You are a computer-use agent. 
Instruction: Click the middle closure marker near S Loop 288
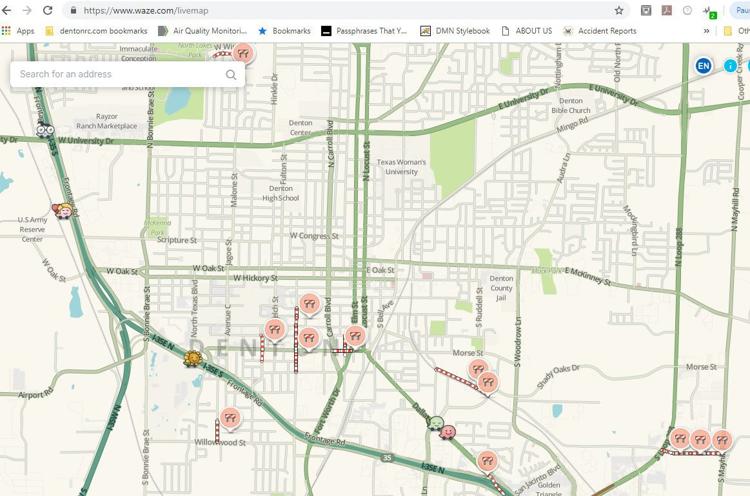700,440
